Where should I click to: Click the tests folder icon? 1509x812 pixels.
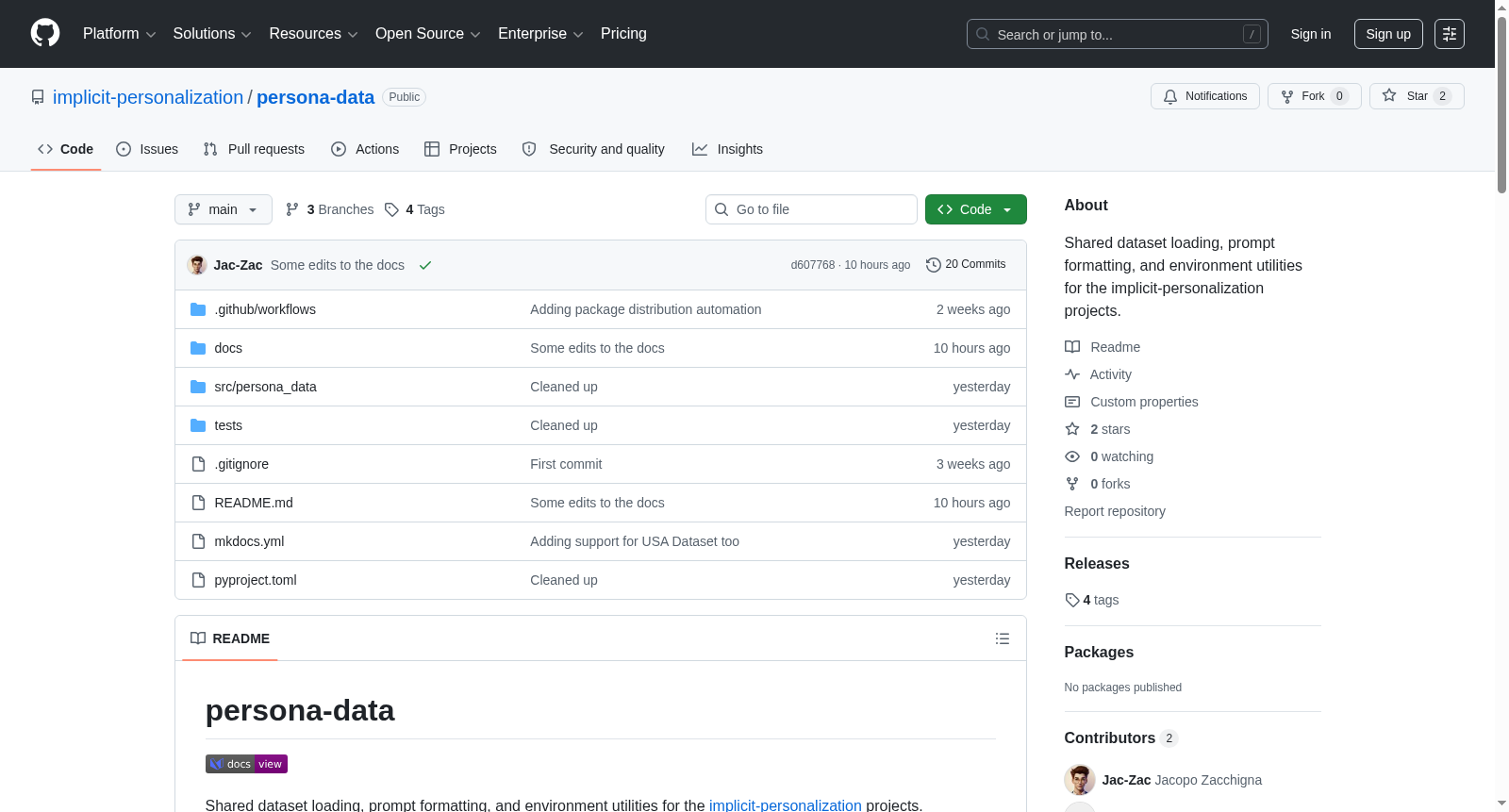198,425
